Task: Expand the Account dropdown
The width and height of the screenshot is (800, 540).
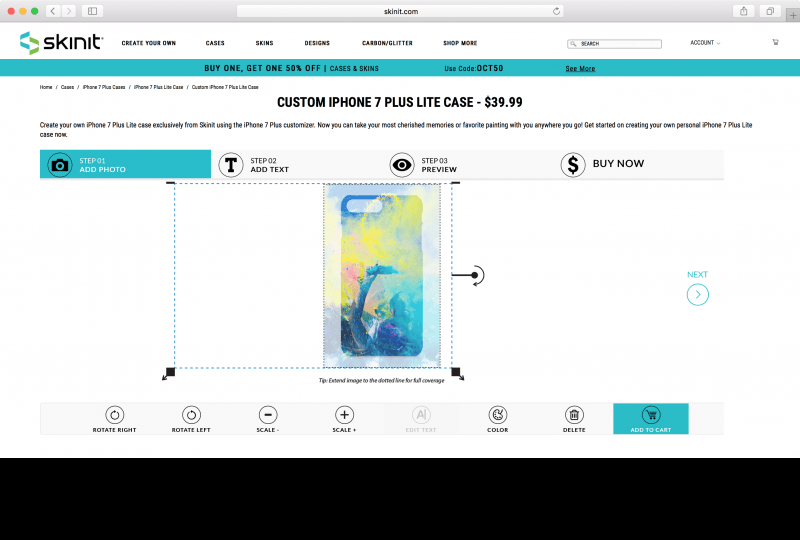Action: tap(705, 43)
